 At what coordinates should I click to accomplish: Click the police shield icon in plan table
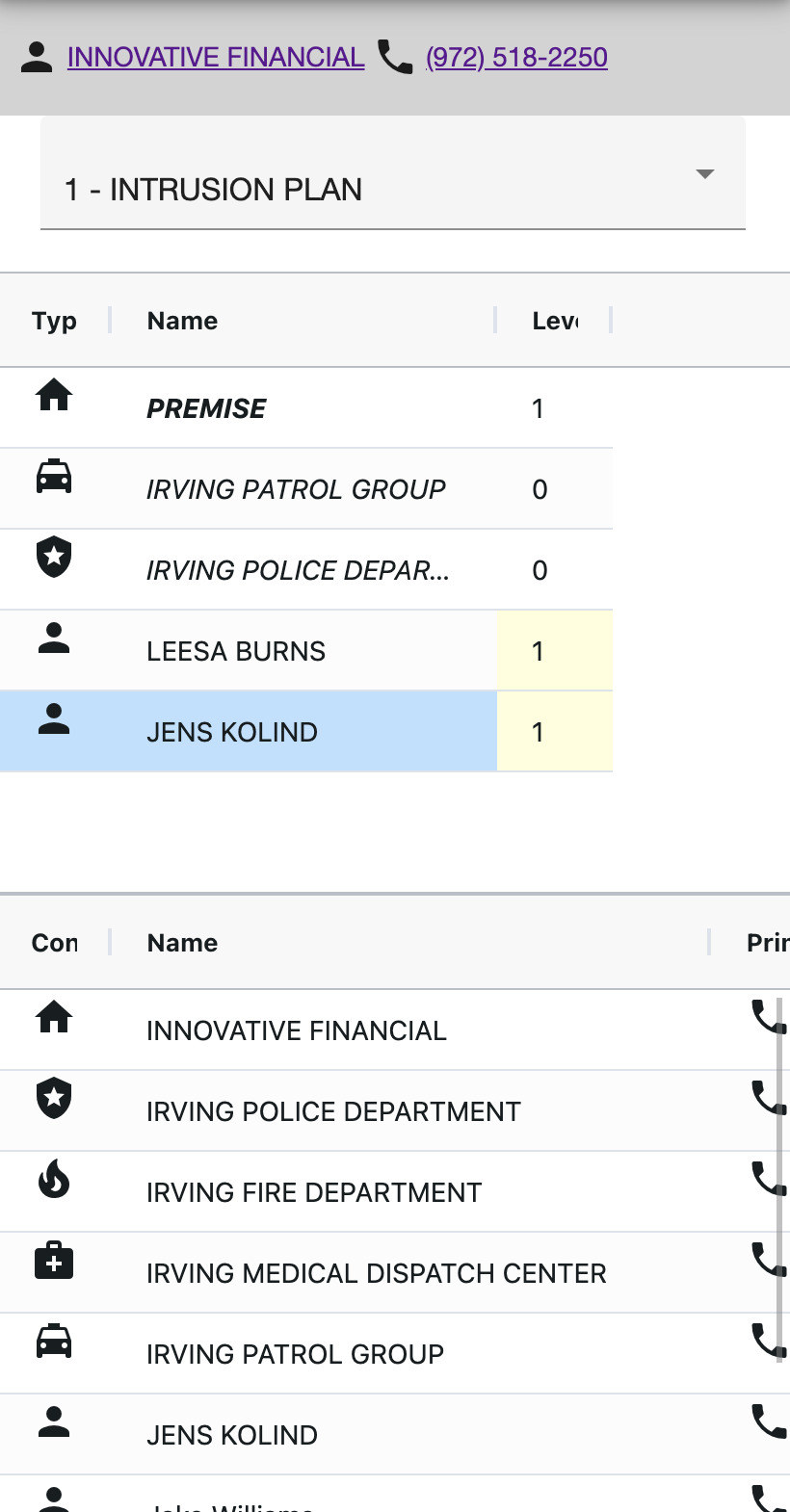[x=54, y=557]
